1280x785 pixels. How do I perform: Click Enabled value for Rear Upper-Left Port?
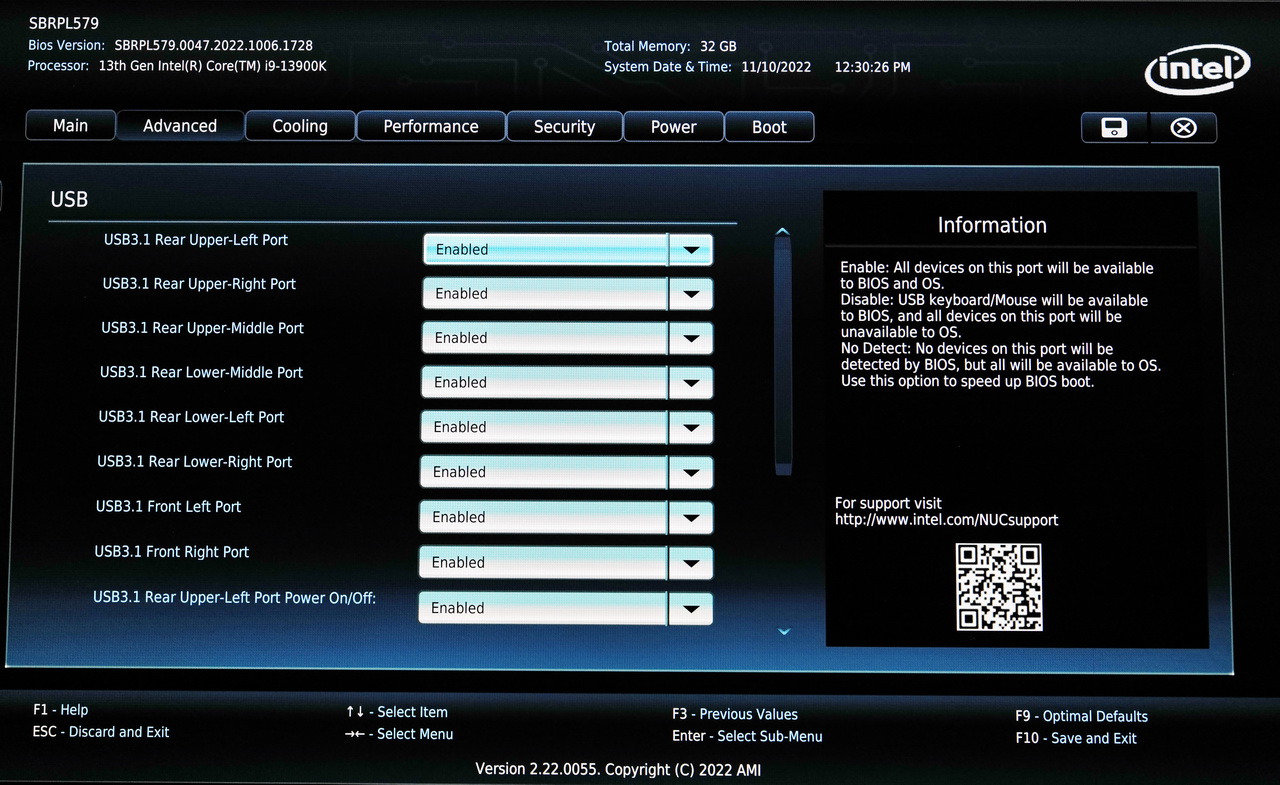(546, 250)
